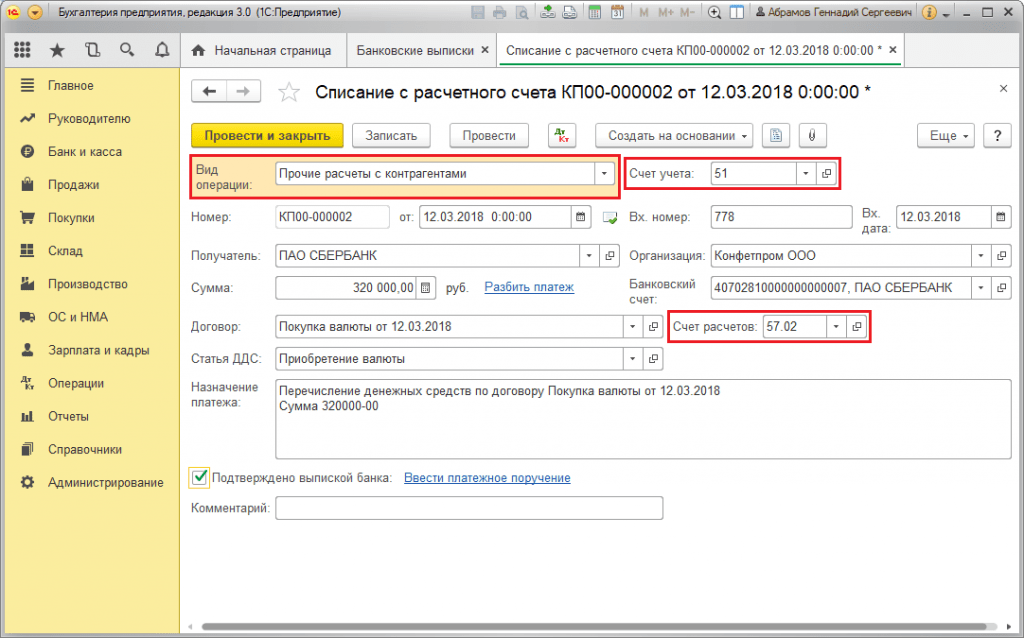Open Отчеты section
Image resolution: width=1024 pixels, height=638 pixels.
pyautogui.click(x=68, y=417)
